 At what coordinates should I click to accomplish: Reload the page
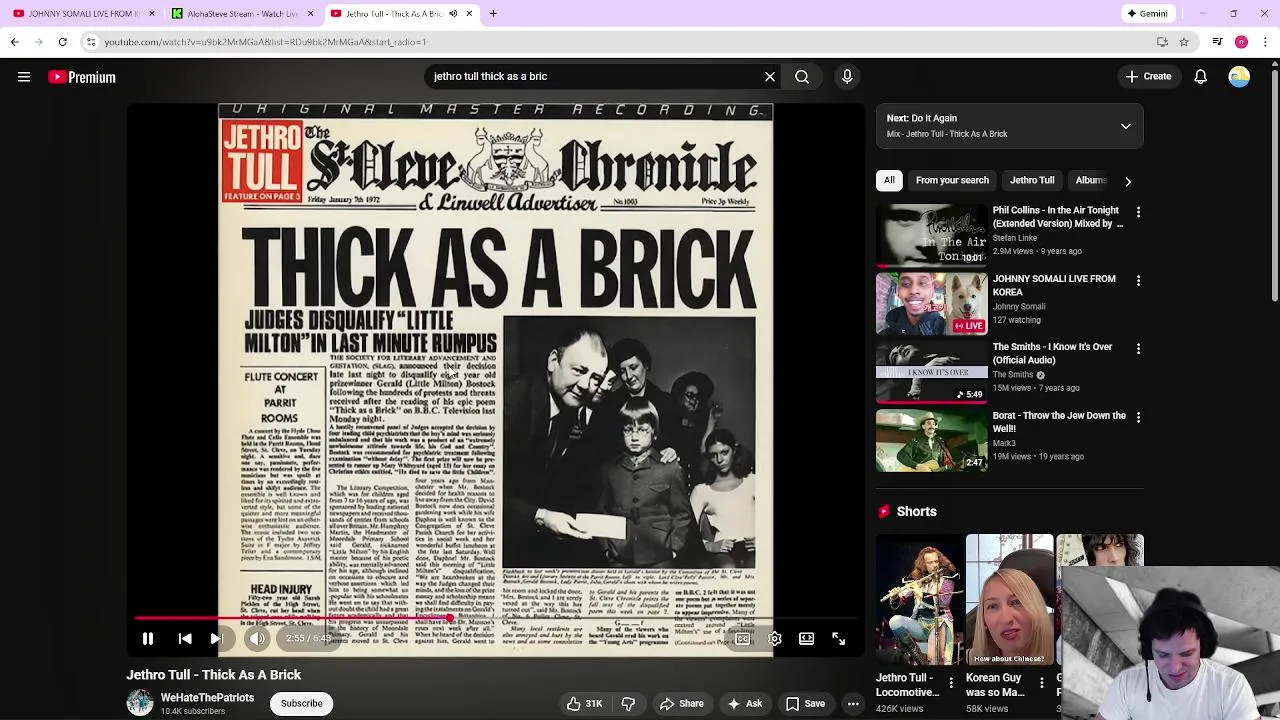(62, 42)
